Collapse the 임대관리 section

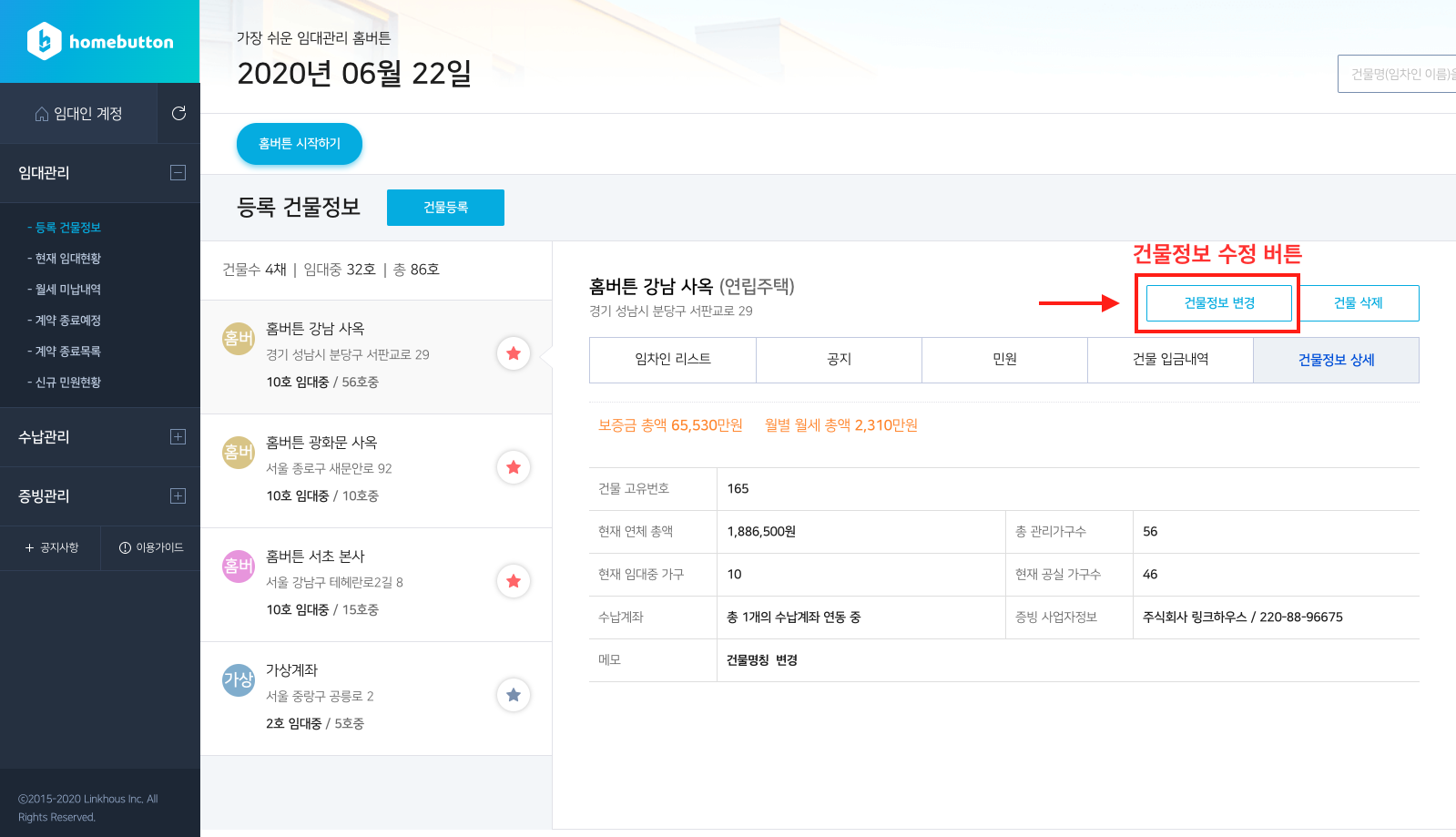coord(178,173)
